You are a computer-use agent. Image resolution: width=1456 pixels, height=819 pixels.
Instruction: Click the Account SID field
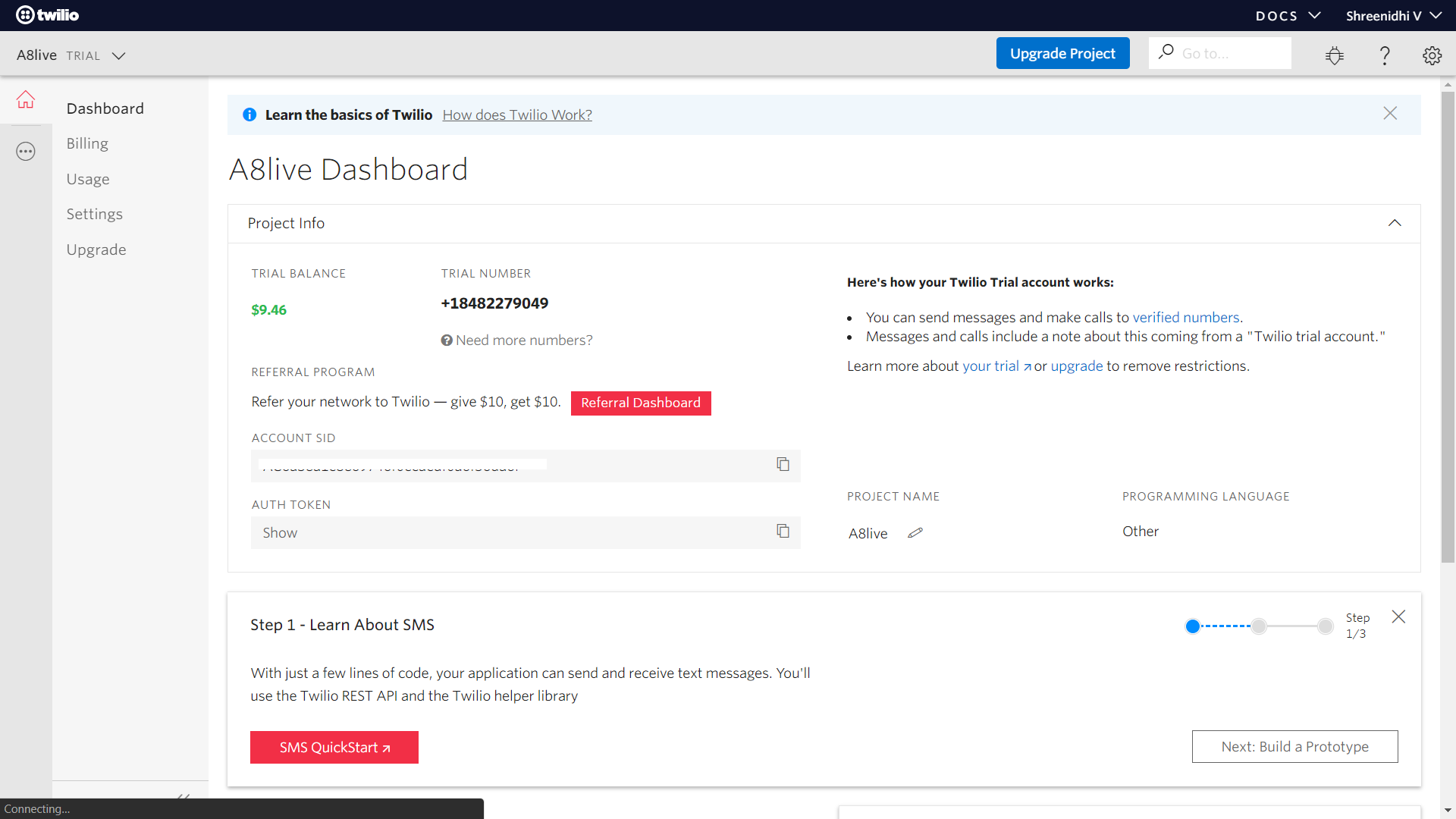(526, 466)
